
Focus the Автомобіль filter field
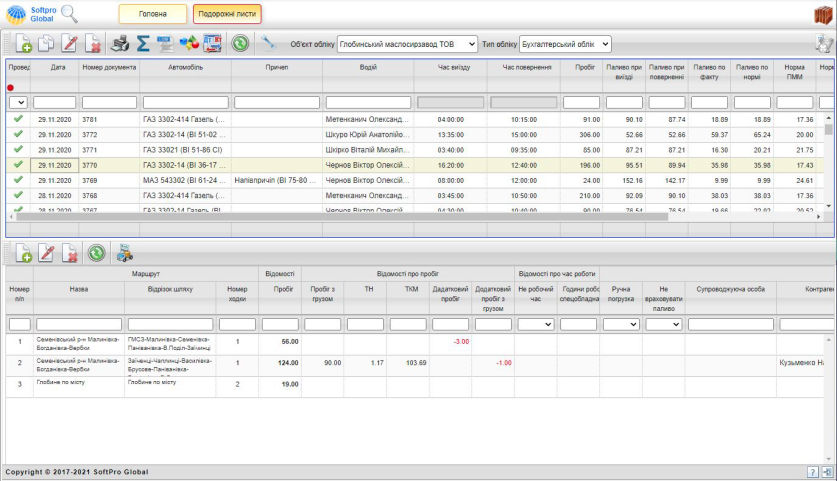[185, 102]
